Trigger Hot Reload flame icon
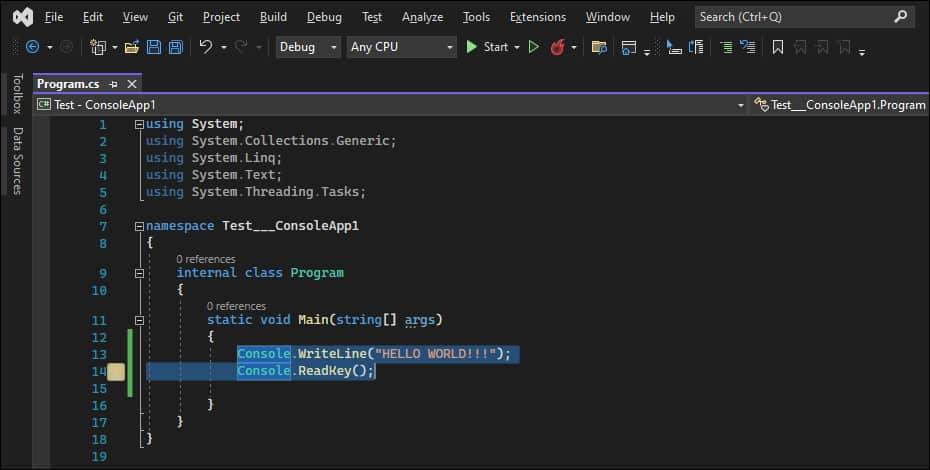930x470 pixels. [557, 47]
